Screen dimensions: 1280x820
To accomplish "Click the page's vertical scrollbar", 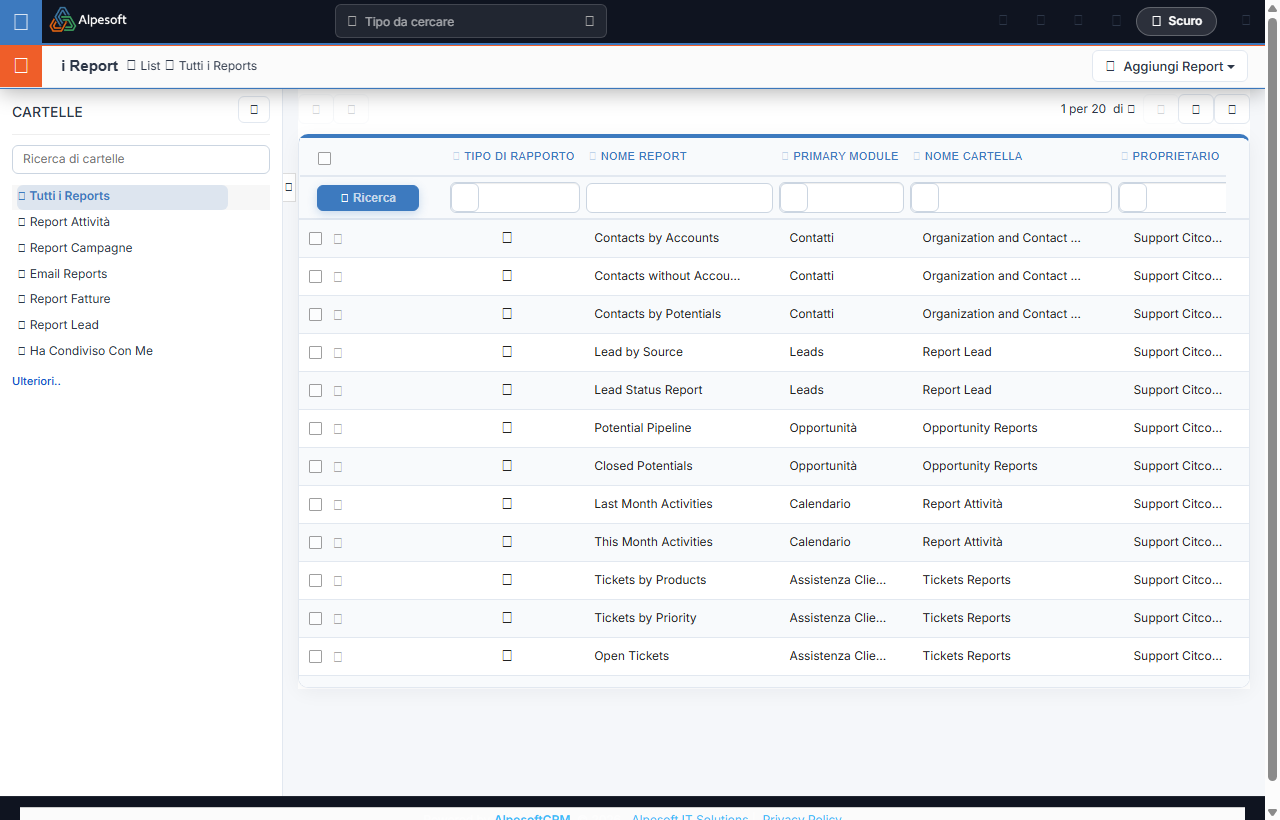I will (x=1272, y=398).
